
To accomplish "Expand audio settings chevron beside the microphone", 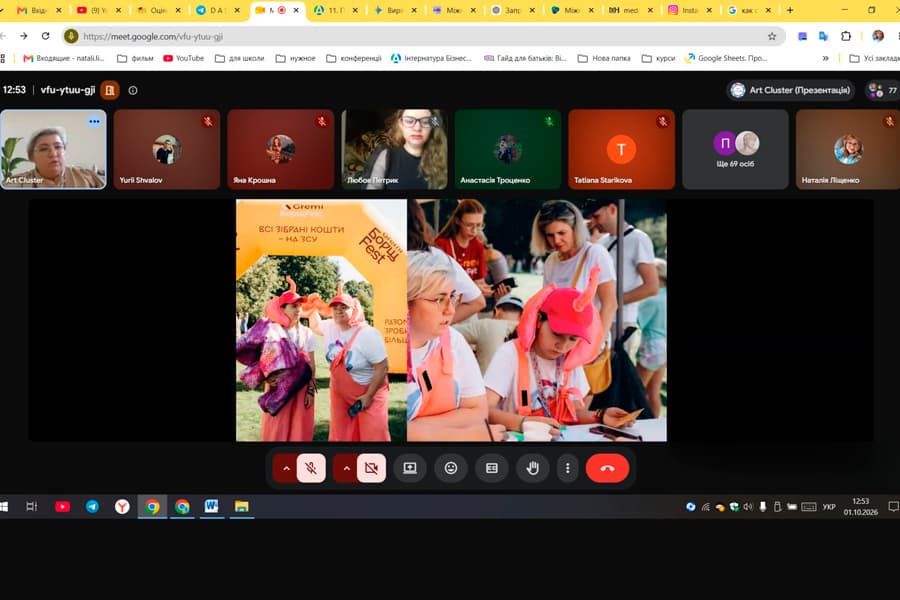I will [286, 468].
